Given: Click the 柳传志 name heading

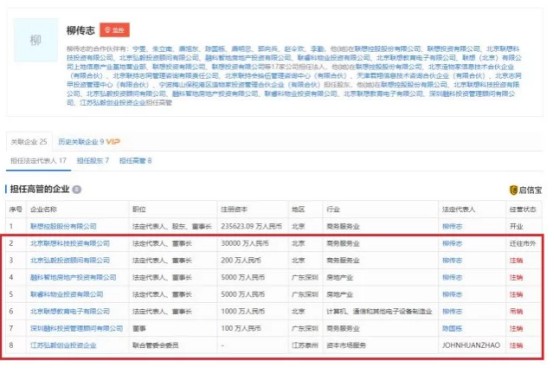Looking at the screenshot, I should click(x=81, y=30).
